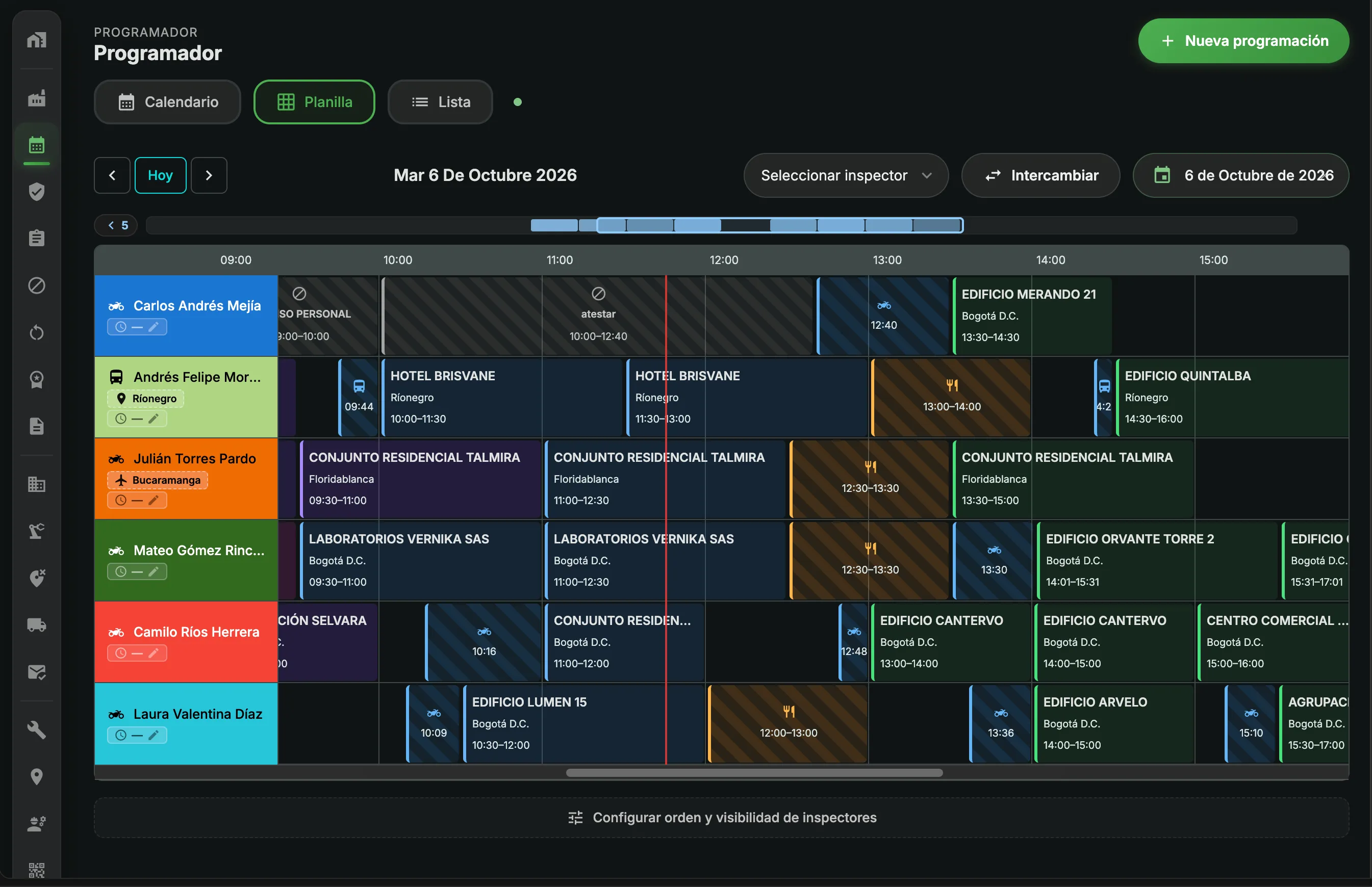
Task: Go to previous day arrow
Action: pyautogui.click(x=112, y=175)
